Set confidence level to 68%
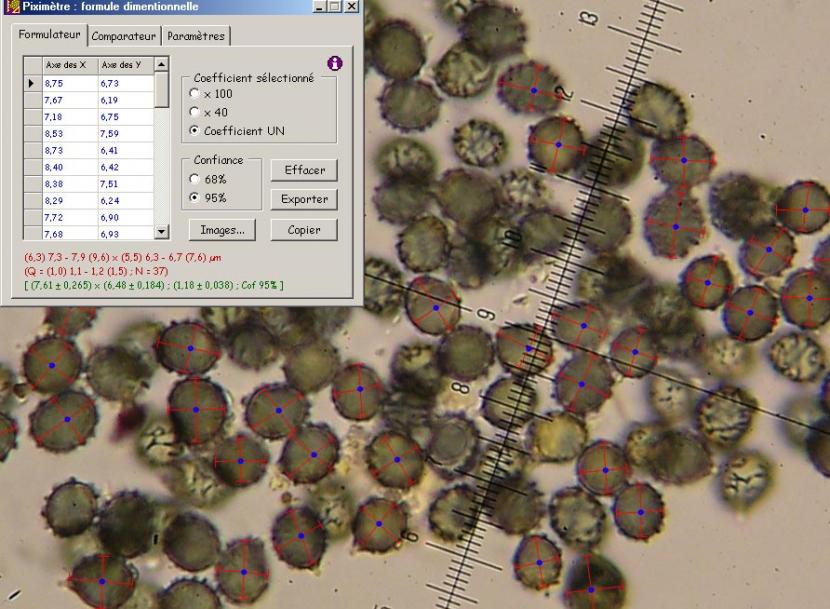 tap(195, 179)
